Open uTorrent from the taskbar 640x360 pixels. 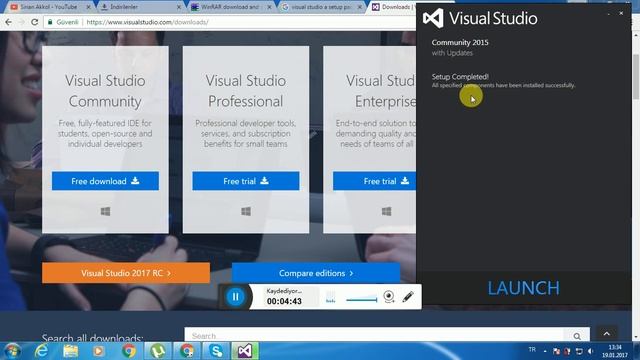tap(158, 351)
